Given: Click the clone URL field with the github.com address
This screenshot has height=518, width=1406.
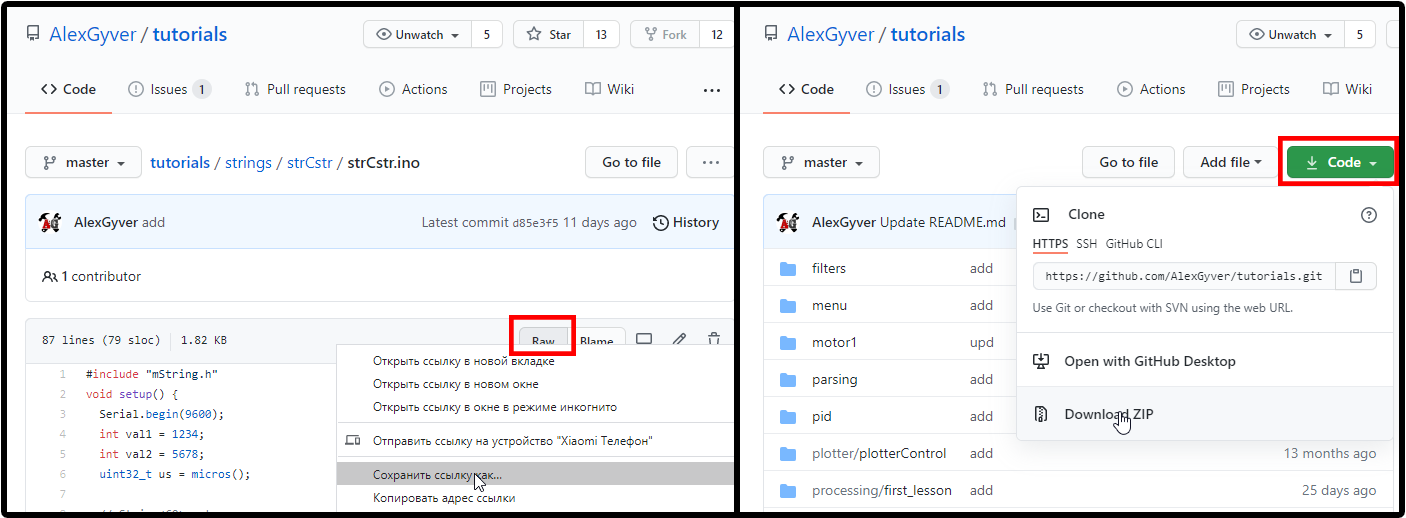Looking at the screenshot, I should pos(1185,276).
